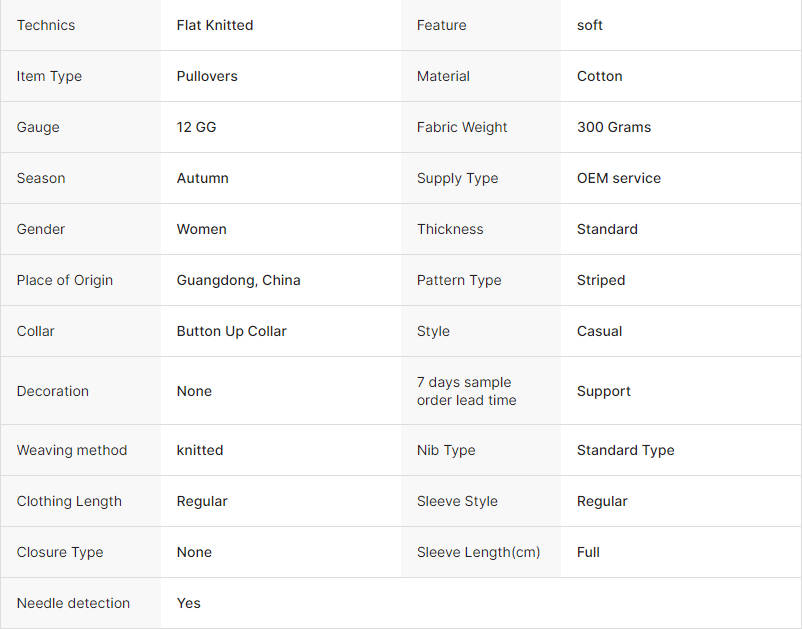Click the Sleeve Length(cm) label
Image resolution: width=803 pixels, height=629 pixels.
click(x=478, y=552)
